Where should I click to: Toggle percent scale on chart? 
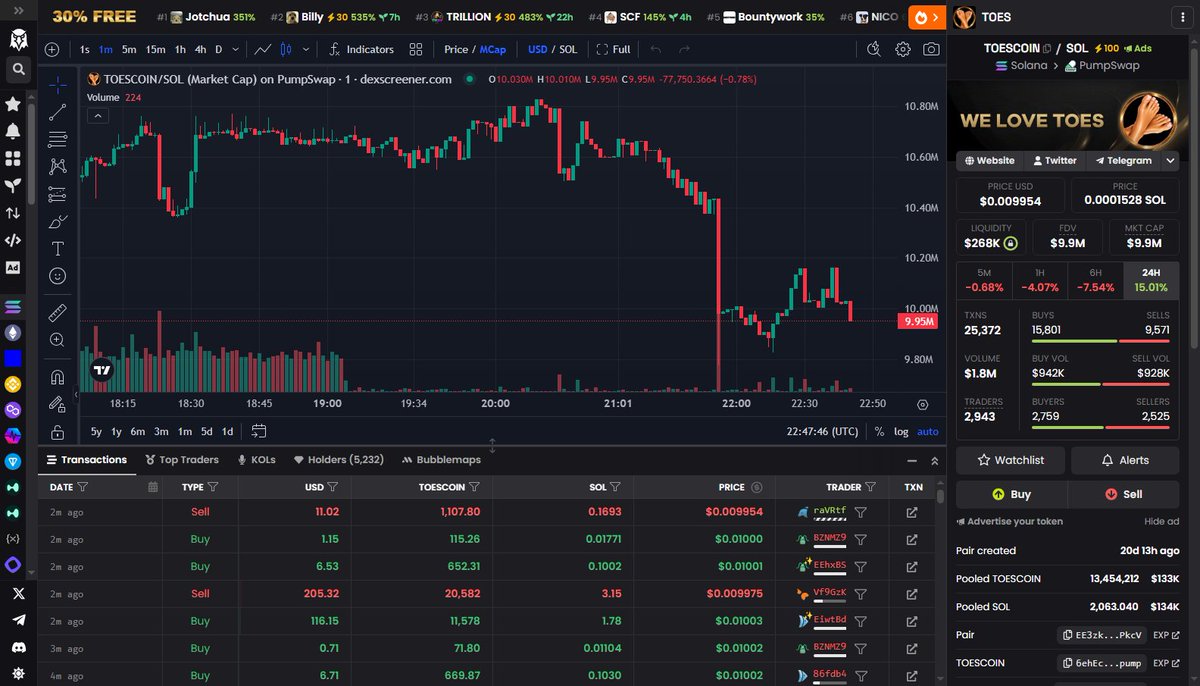click(x=879, y=431)
